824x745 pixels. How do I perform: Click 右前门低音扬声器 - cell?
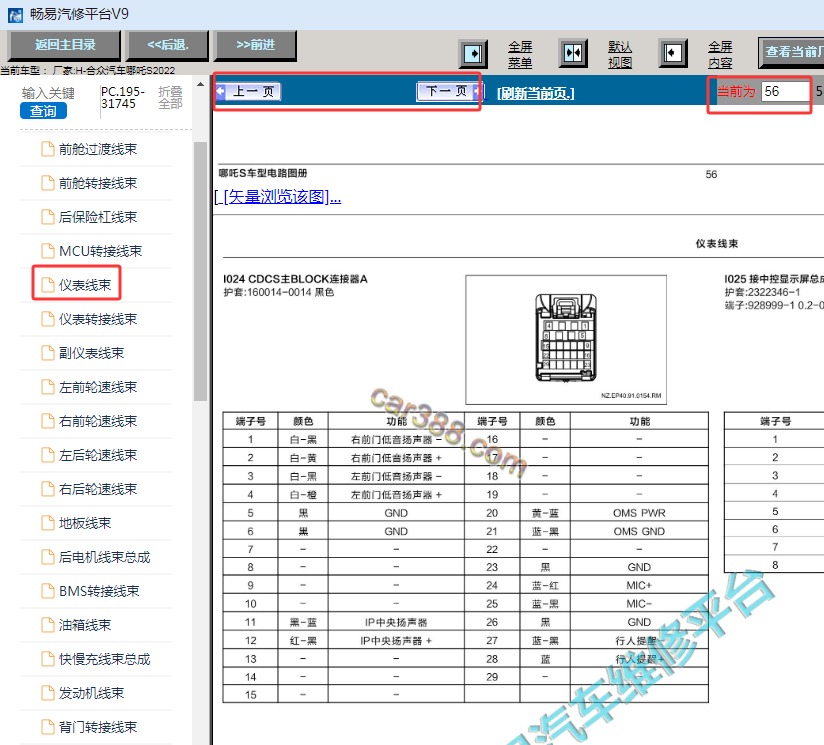pos(396,439)
